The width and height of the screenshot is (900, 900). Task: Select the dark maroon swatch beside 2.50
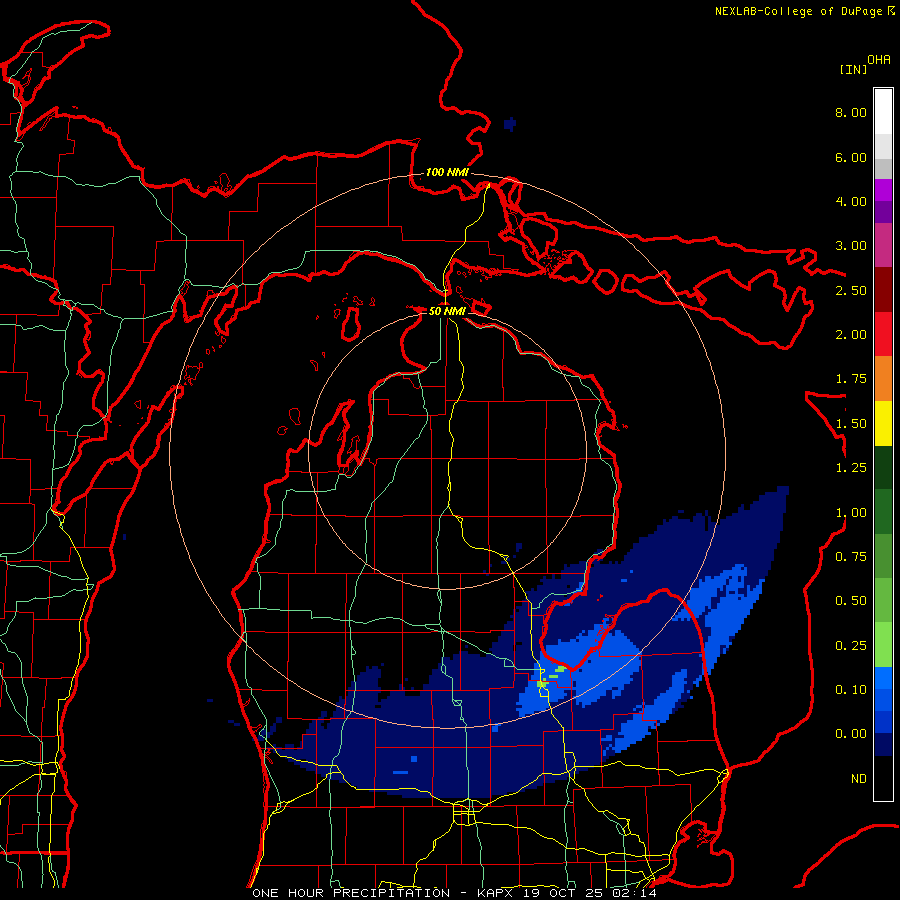click(x=883, y=290)
